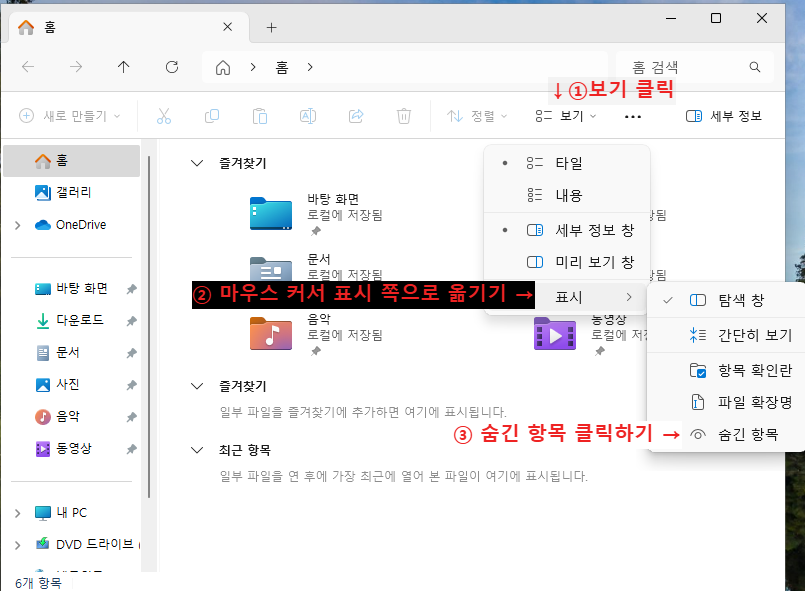The height and width of the screenshot is (591, 805).
Task: Collapse the 최근 항목 section
Action: (197, 450)
